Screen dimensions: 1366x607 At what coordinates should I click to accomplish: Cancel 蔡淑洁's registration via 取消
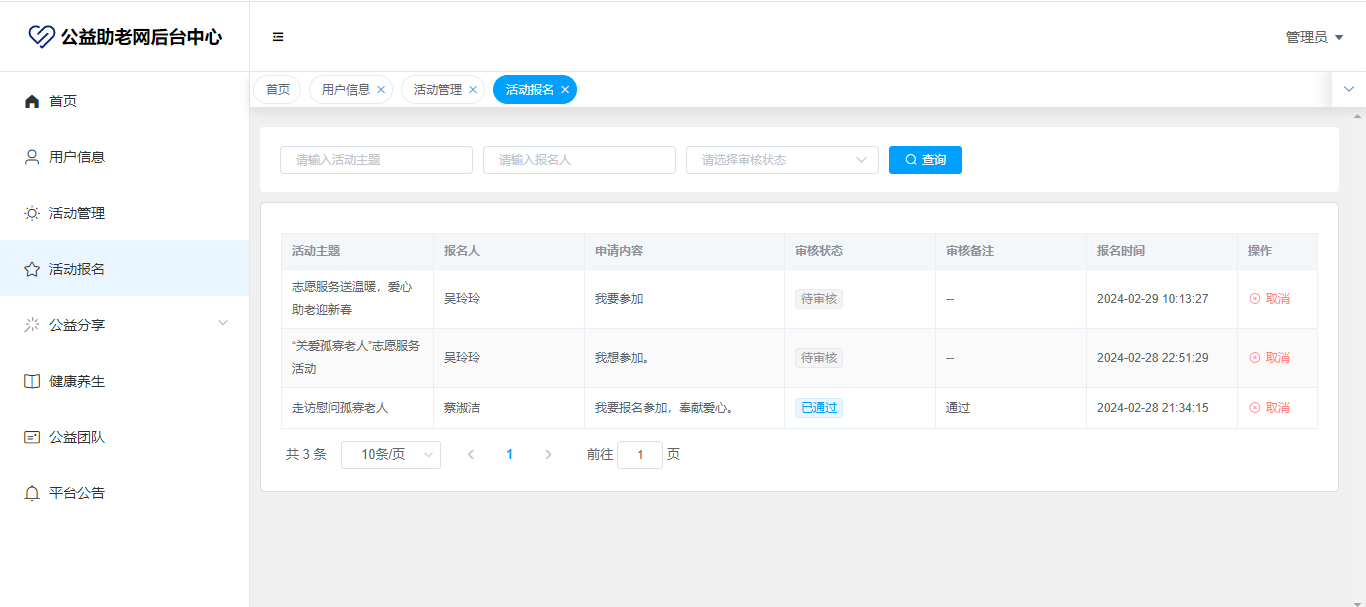1269,408
